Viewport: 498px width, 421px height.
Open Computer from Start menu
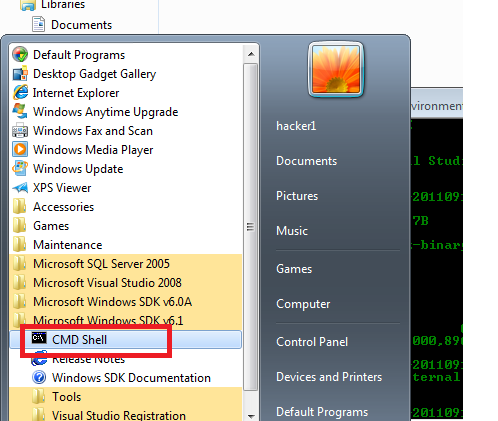point(303,304)
